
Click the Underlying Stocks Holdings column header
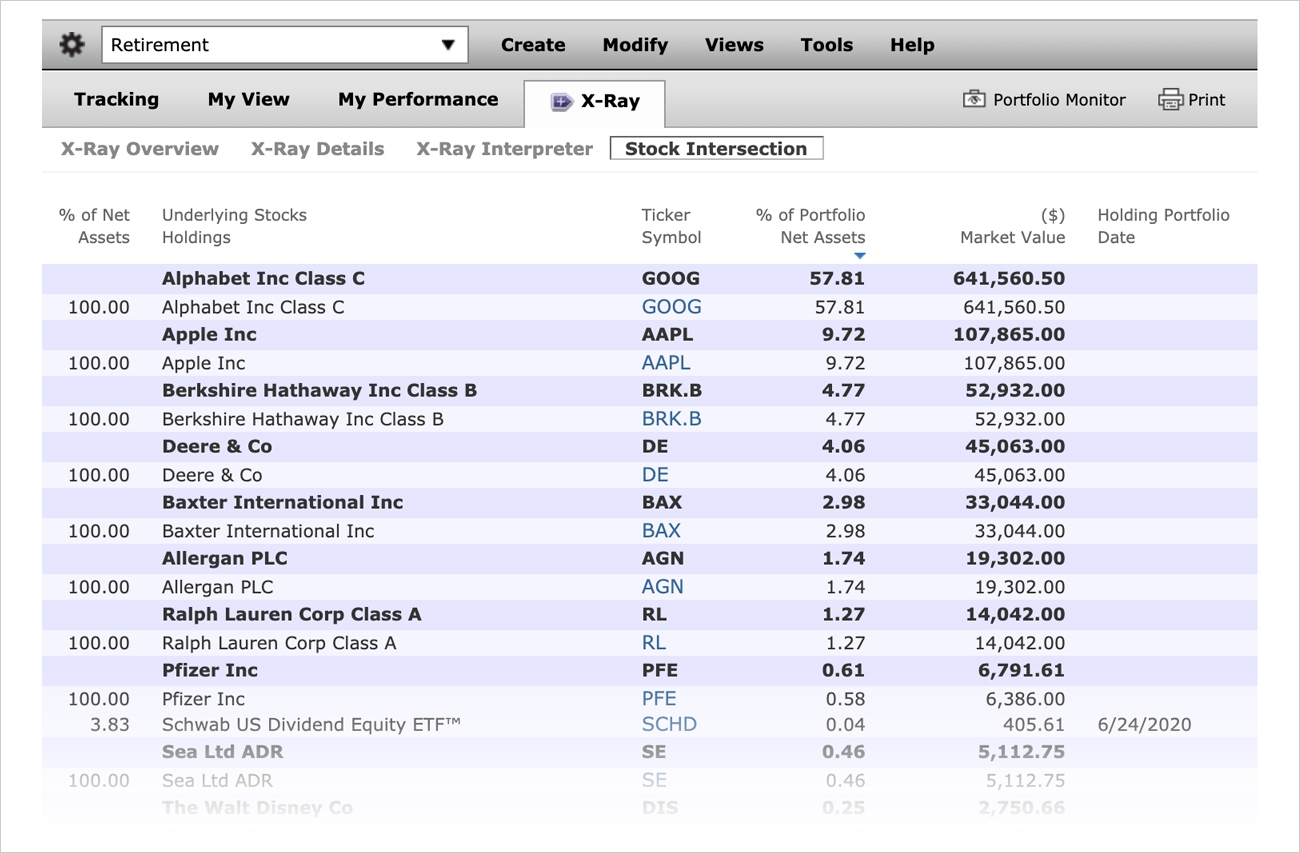(234, 226)
